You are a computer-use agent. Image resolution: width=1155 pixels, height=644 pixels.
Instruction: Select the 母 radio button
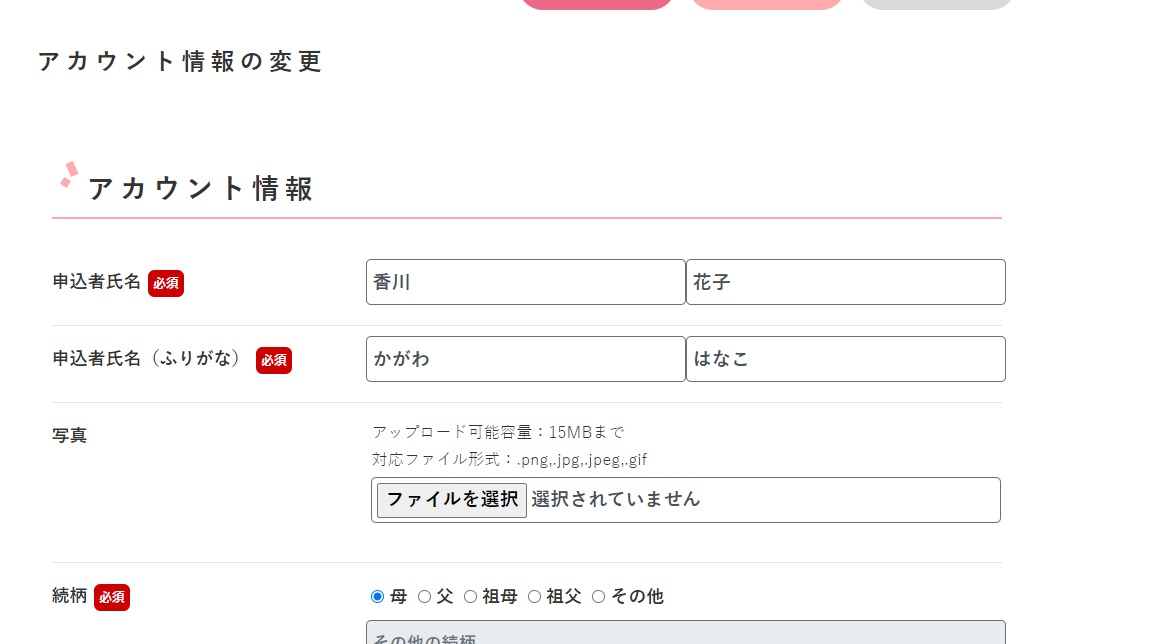(x=377, y=597)
